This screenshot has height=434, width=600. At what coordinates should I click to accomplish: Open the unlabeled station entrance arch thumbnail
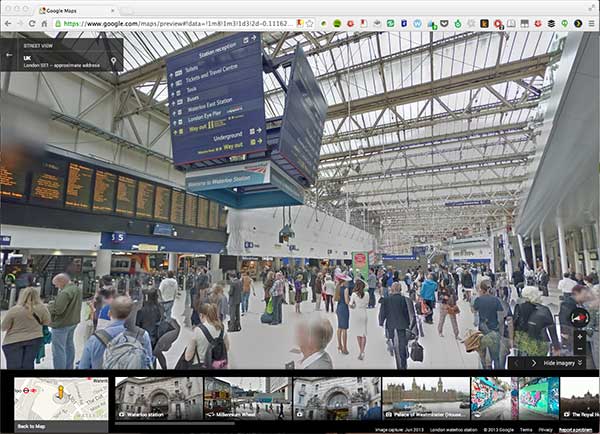[x=337, y=398]
